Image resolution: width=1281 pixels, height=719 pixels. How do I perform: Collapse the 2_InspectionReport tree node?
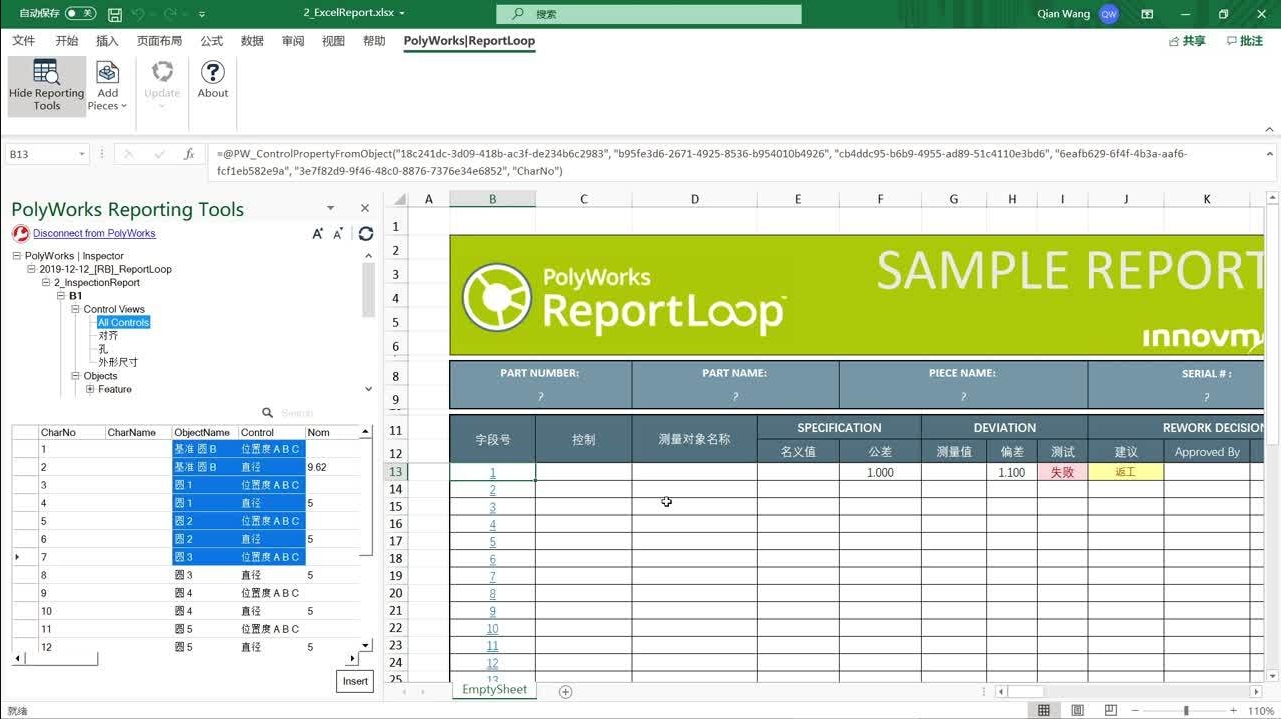coord(46,283)
